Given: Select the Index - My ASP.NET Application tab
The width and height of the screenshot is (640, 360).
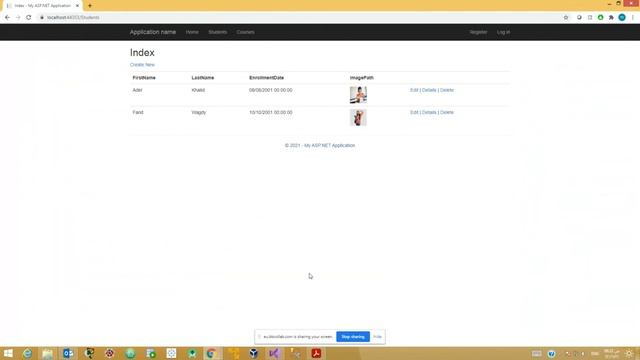Looking at the screenshot, I should tap(42, 6).
